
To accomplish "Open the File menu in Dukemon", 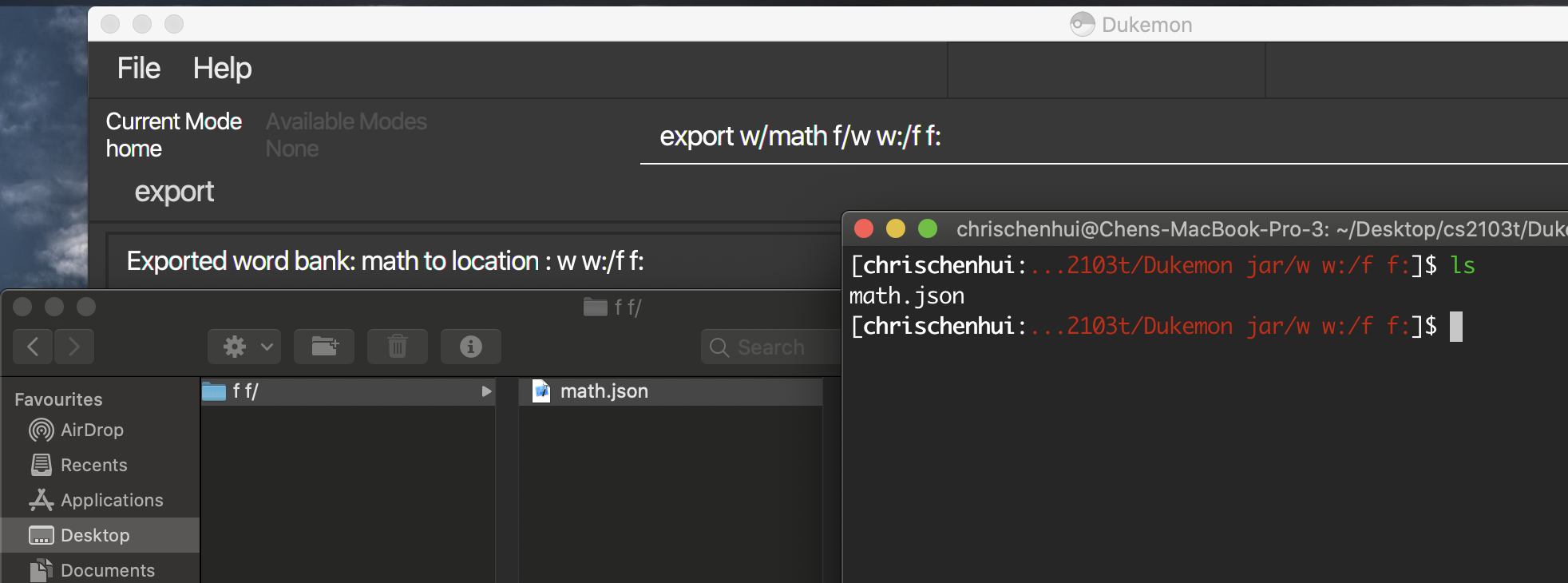I will 138,69.
